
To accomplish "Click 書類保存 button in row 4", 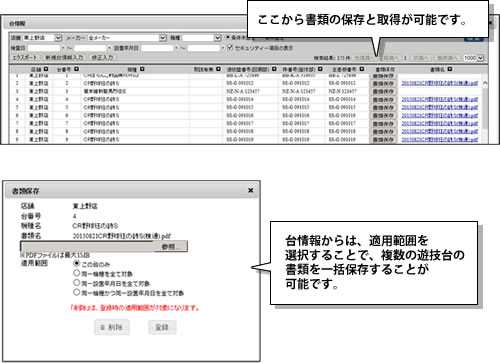I will (383, 99).
